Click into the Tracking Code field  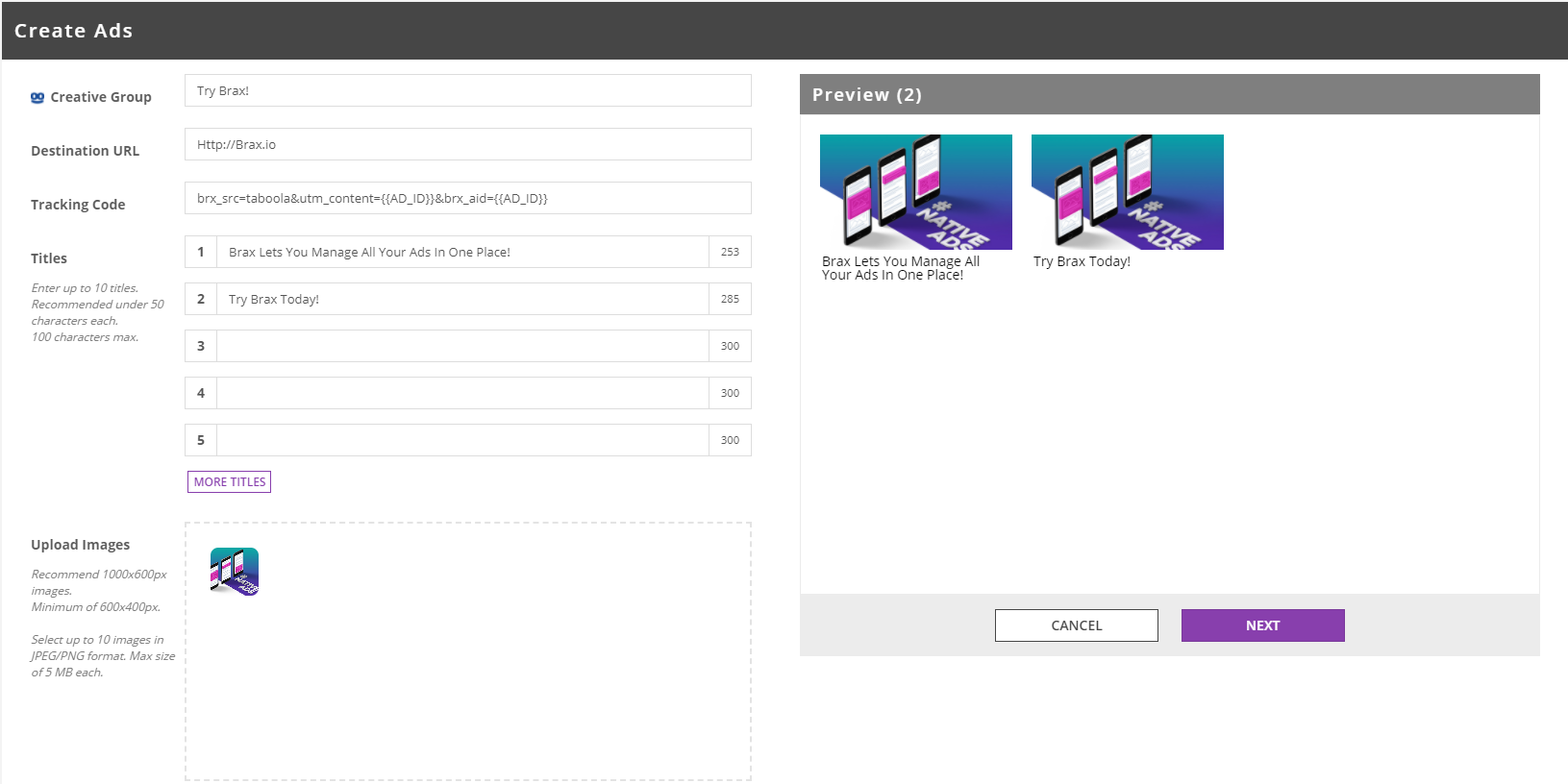point(468,198)
